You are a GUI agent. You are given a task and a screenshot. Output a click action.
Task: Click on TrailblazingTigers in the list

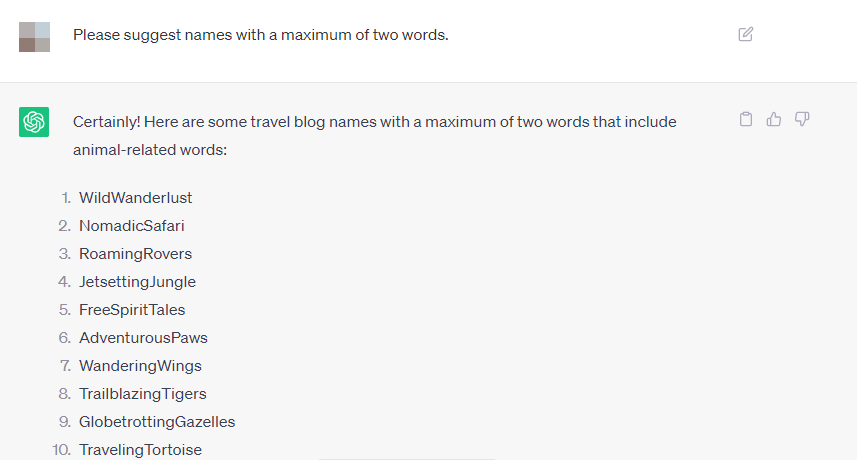pos(142,394)
